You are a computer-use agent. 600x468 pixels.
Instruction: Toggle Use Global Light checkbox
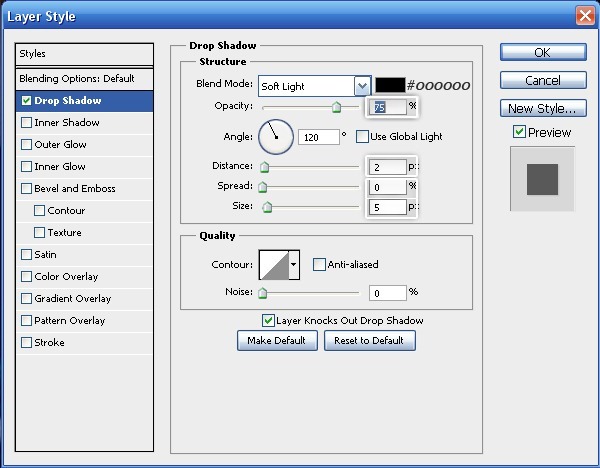click(x=361, y=136)
